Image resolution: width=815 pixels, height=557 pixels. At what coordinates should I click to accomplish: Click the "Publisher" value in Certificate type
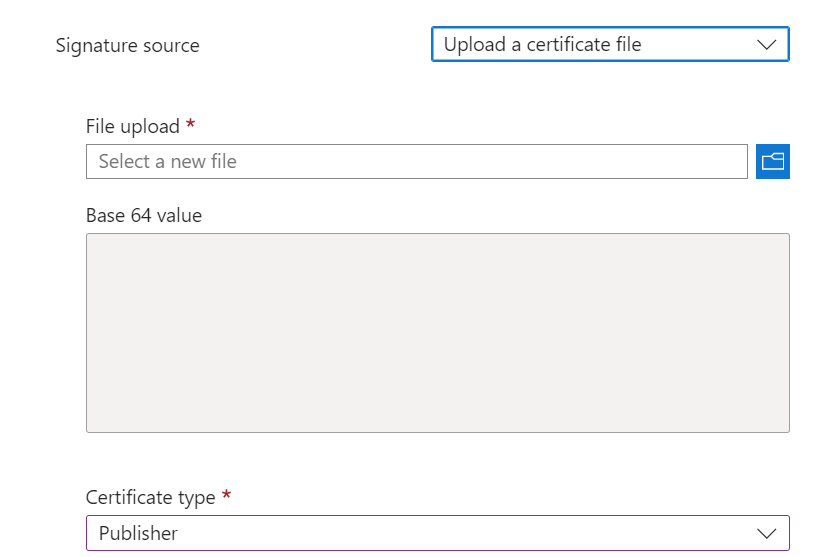coord(138,533)
